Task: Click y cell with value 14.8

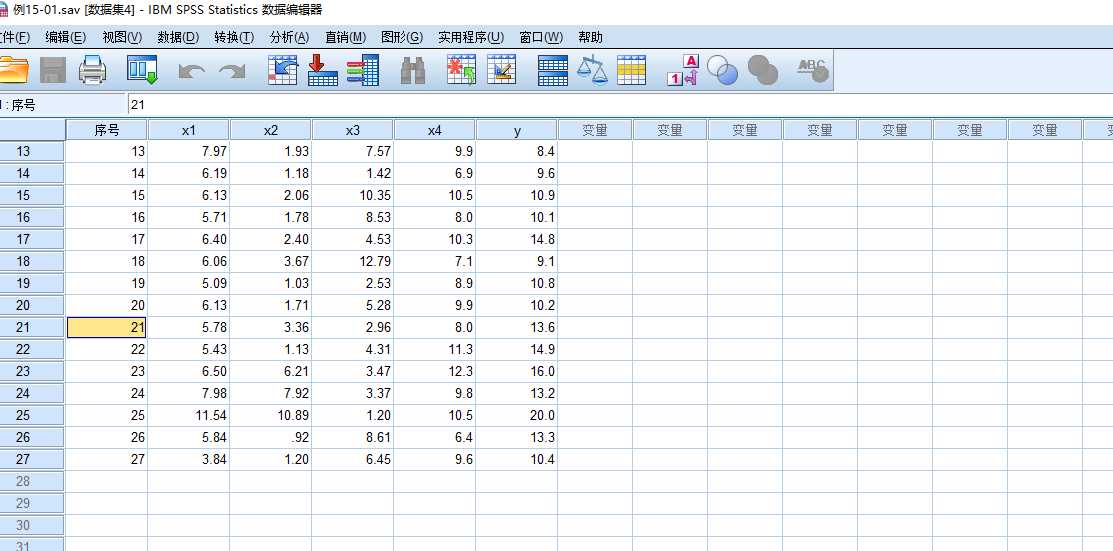Action: click(x=517, y=239)
